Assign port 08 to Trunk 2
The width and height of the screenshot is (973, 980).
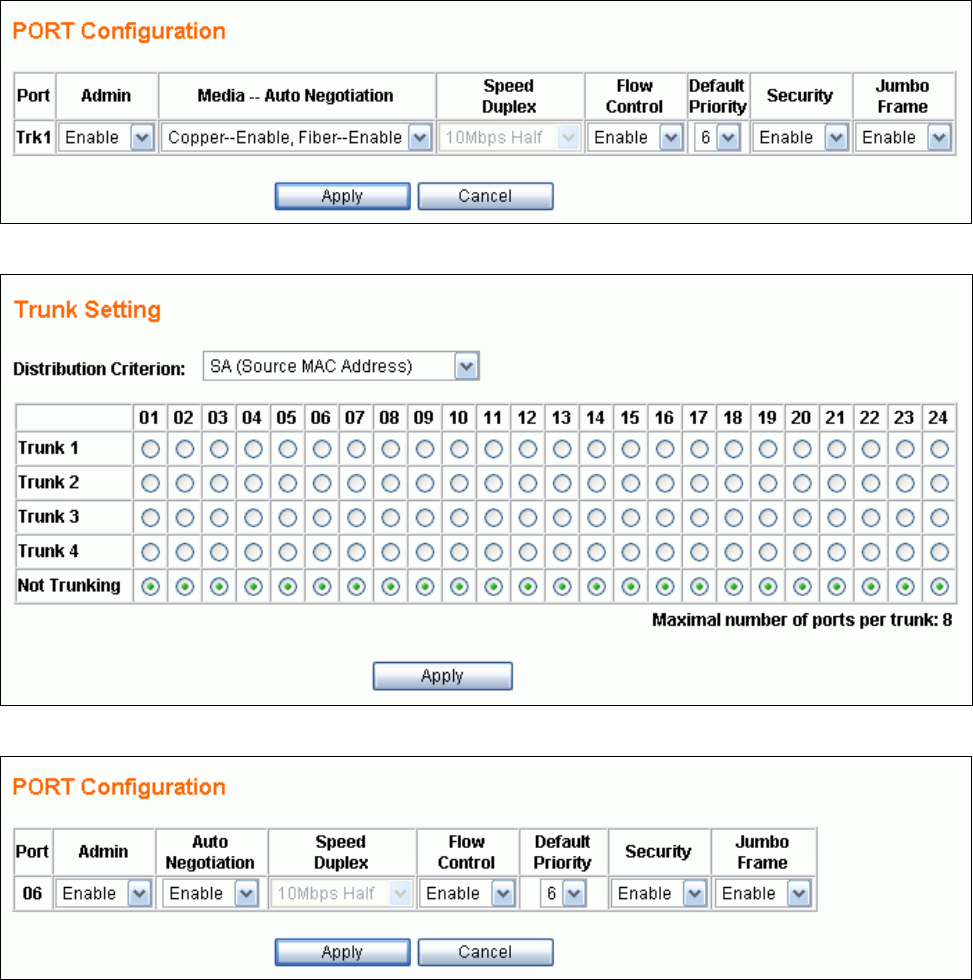point(391,483)
